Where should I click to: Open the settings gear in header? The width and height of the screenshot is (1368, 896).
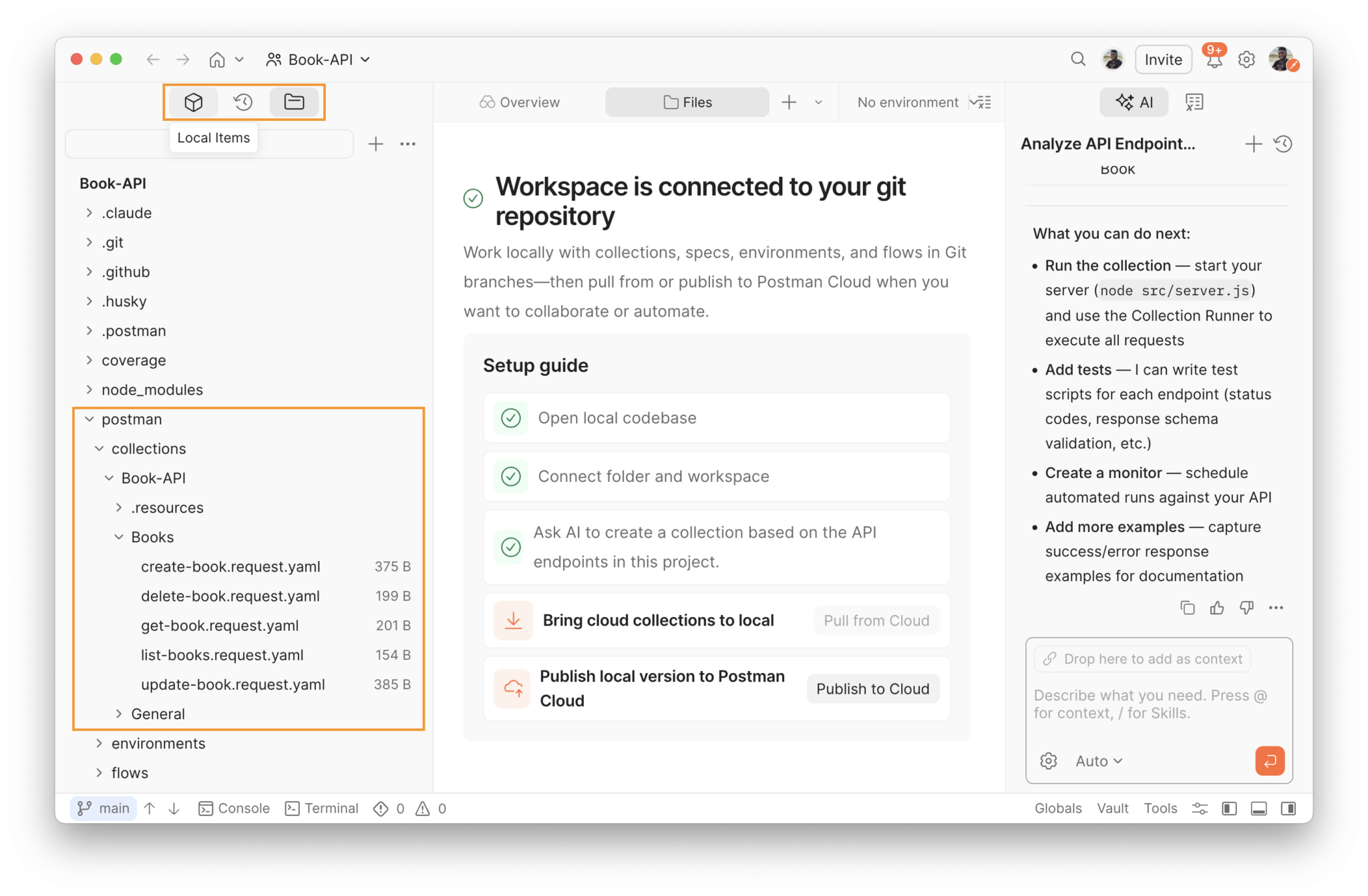pyautogui.click(x=1246, y=60)
